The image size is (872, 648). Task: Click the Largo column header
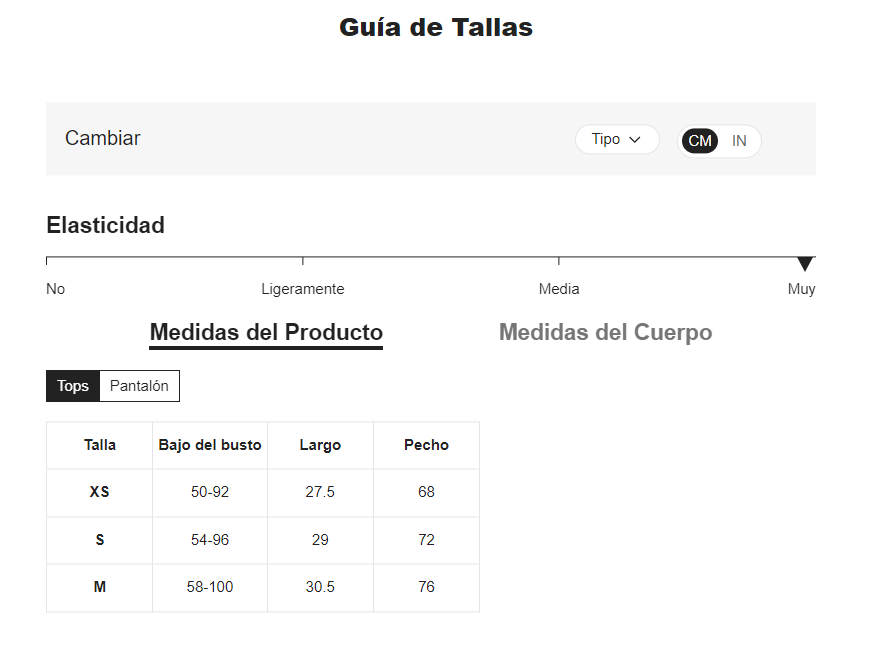pyautogui.click(x=320, y=445)
